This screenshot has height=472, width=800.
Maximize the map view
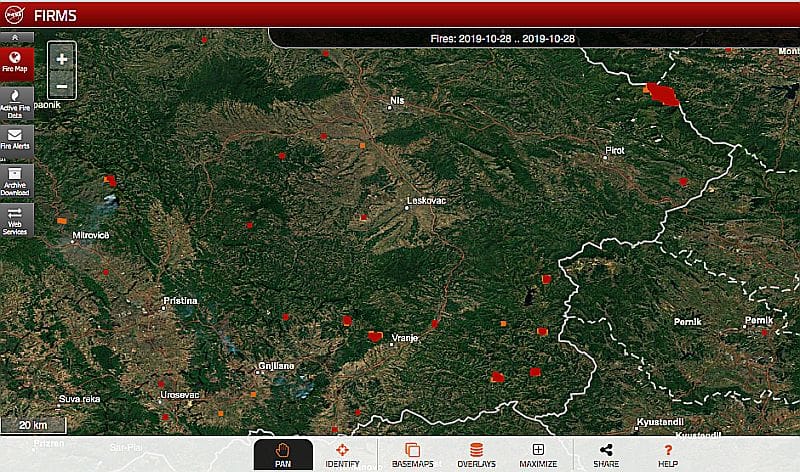pos(538,455)
